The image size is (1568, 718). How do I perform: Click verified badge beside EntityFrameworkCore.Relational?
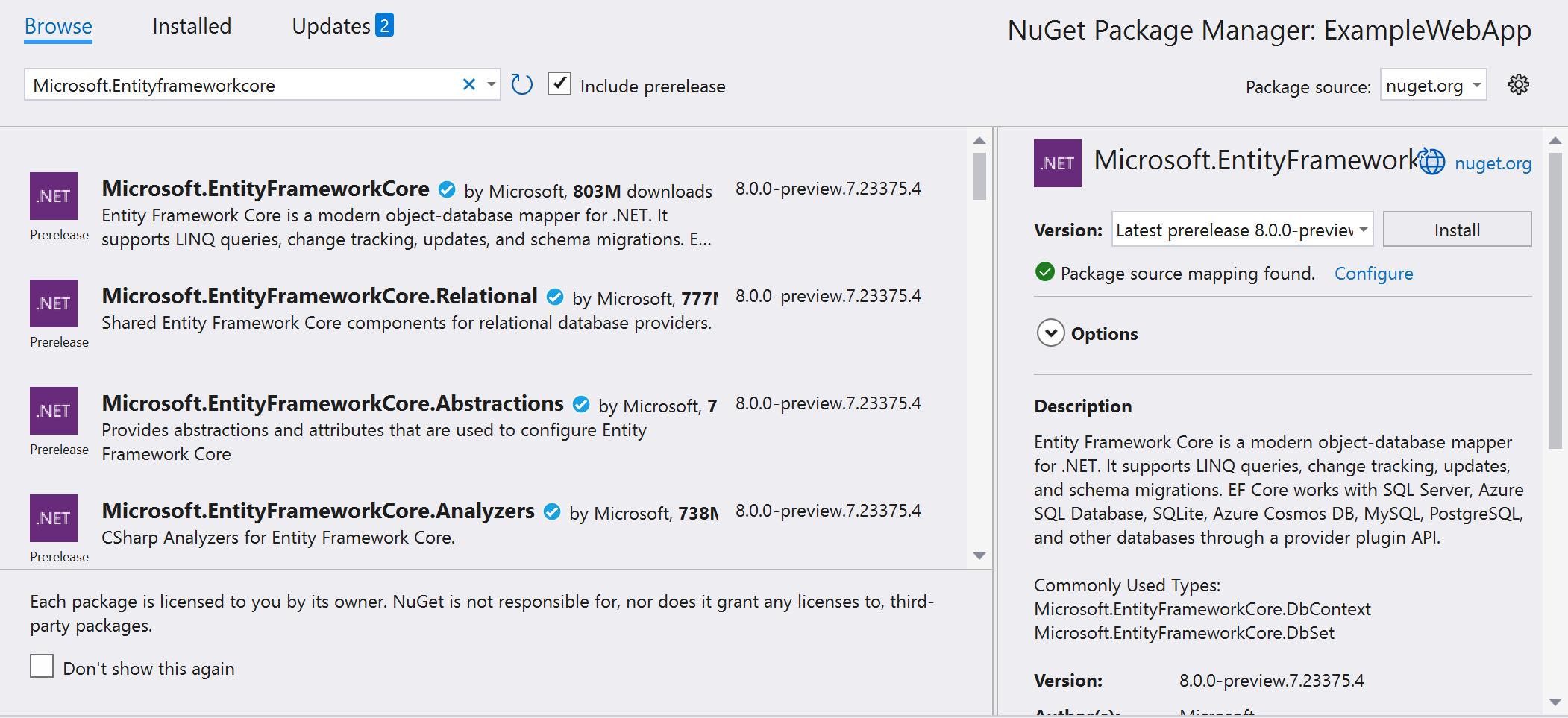555,297
